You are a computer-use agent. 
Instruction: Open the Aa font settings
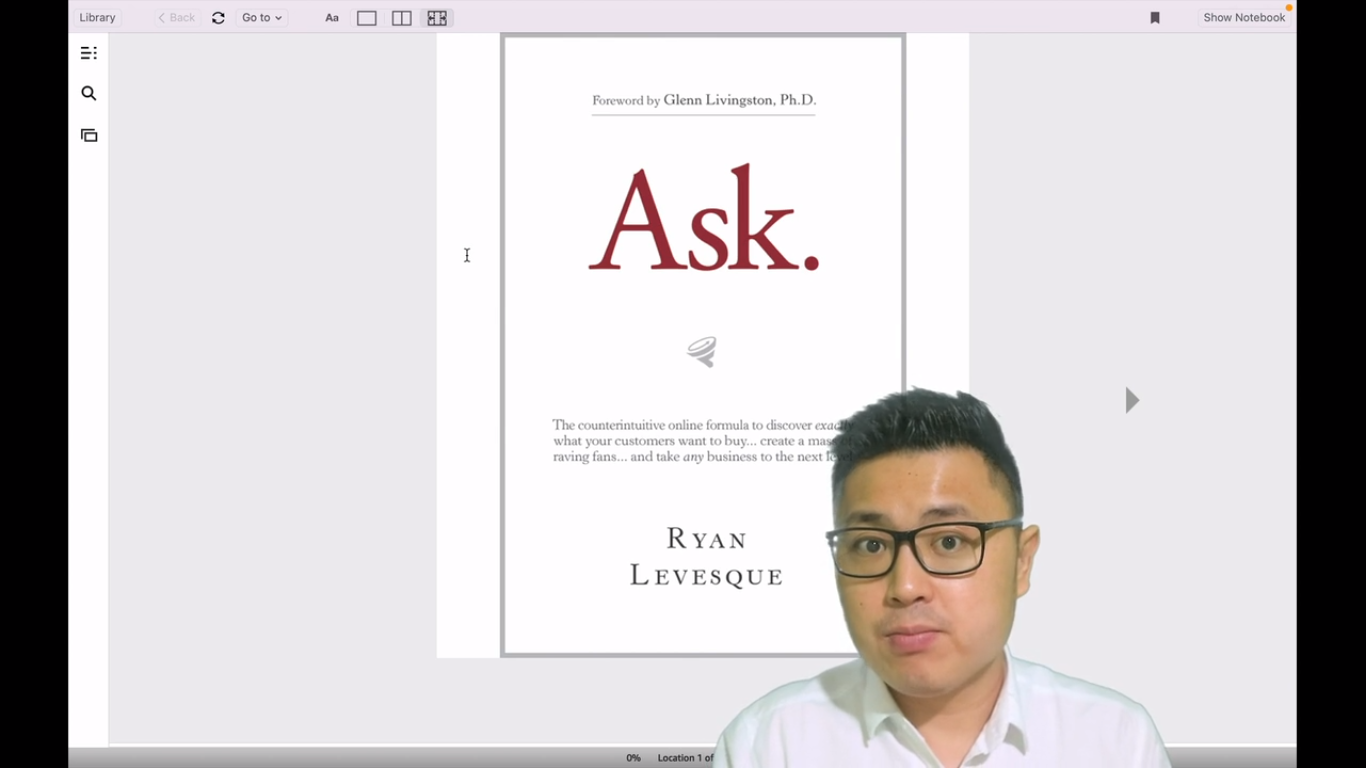(332, 18)
